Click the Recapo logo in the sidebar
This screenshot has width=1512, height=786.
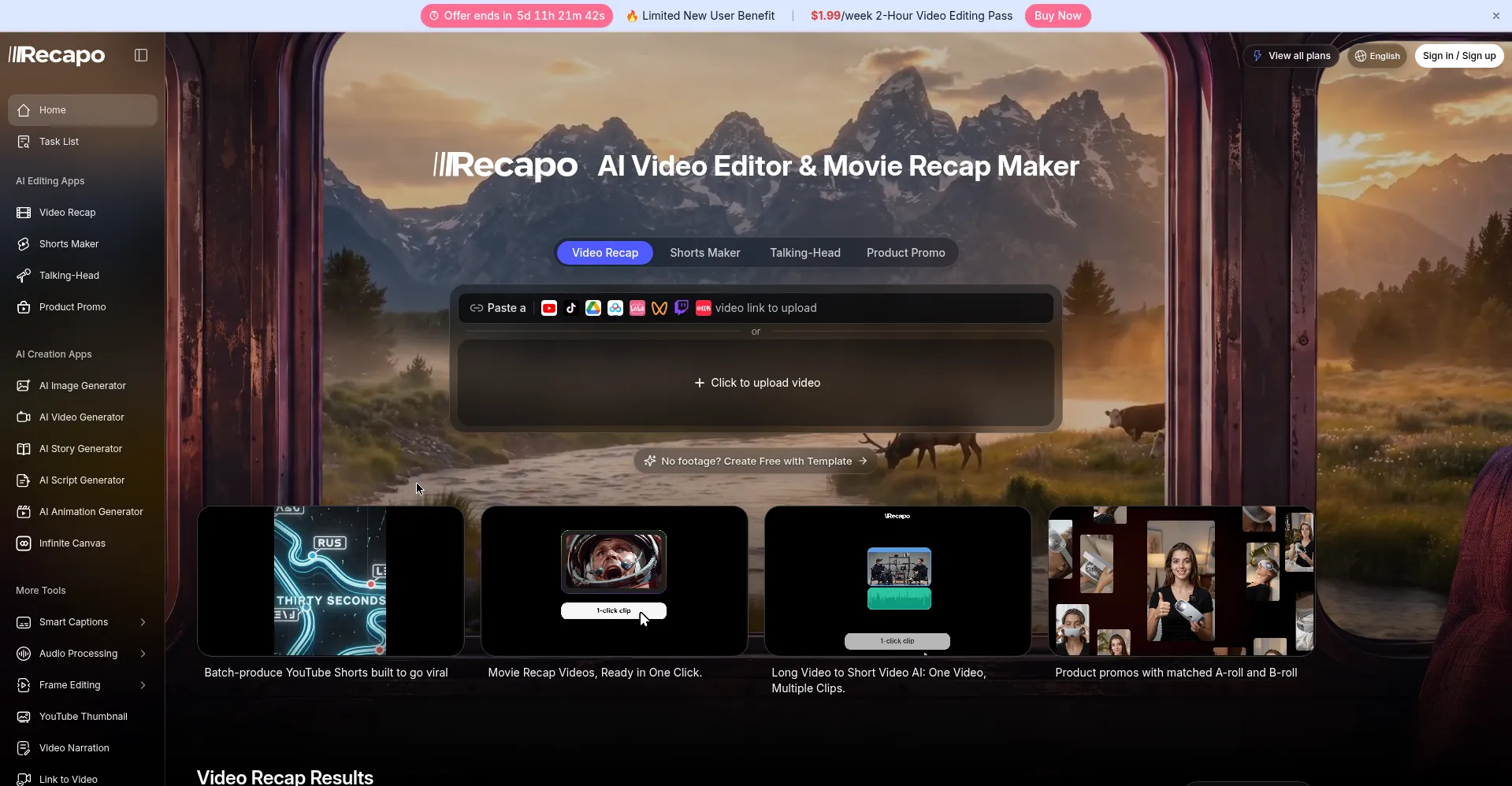pos(57,55)
